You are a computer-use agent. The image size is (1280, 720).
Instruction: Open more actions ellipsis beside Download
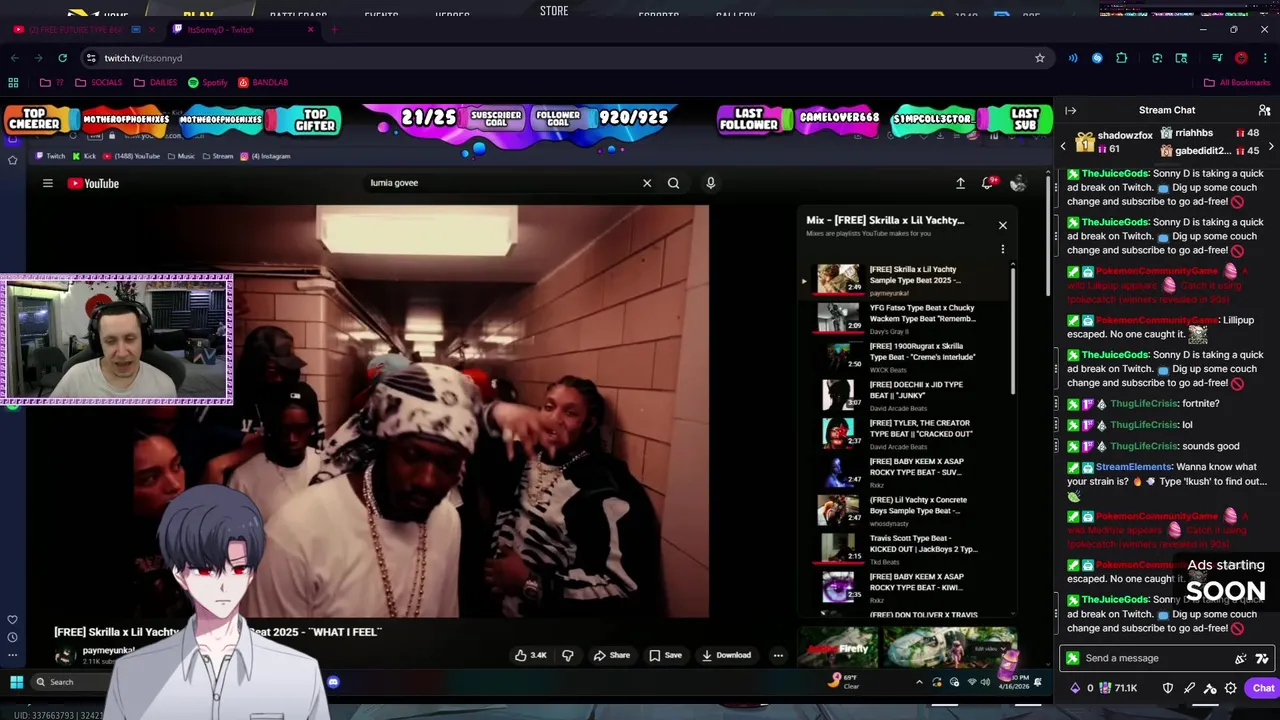[778, 655]
